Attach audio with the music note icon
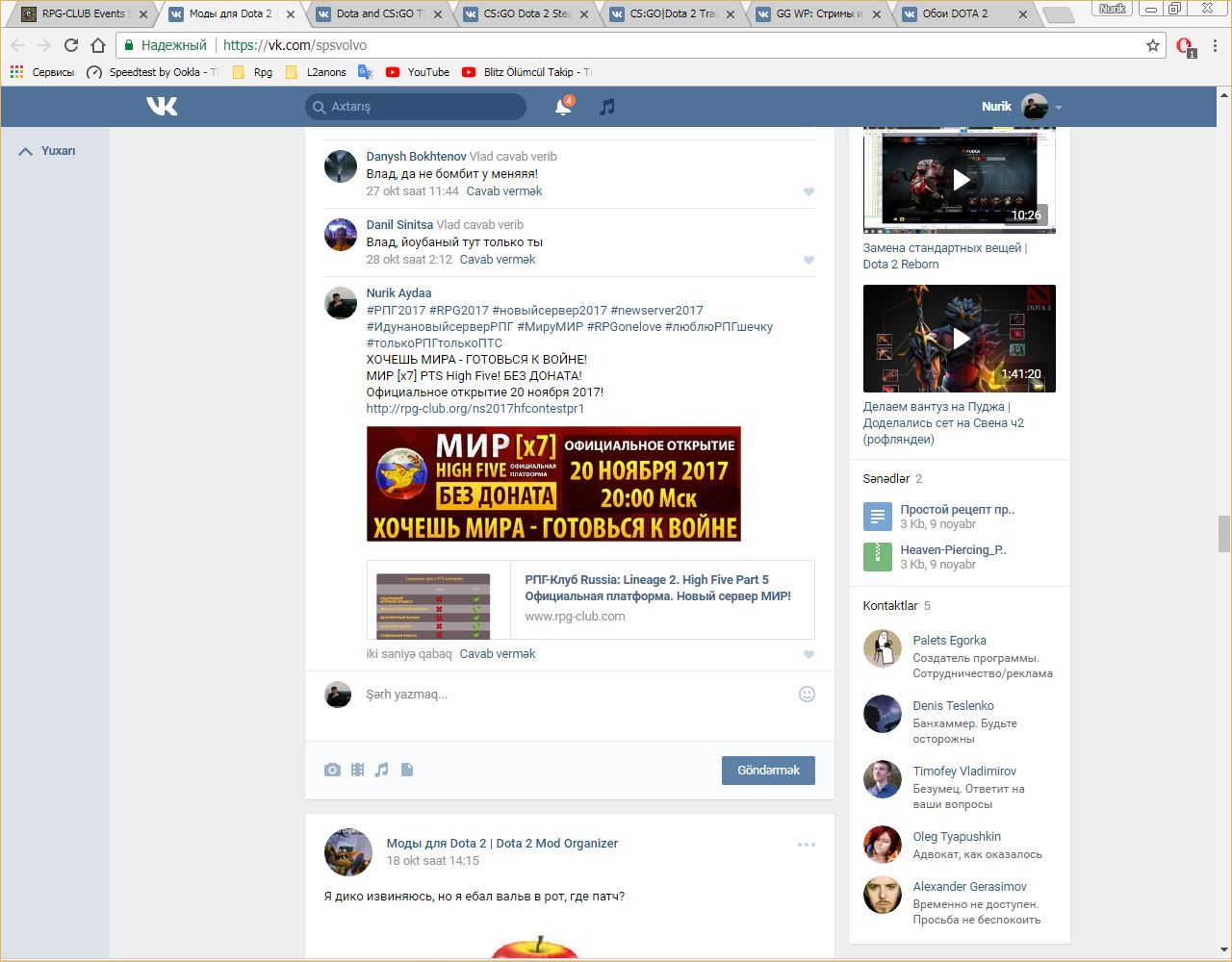1232x962 pixels. [x=382, y=770]
